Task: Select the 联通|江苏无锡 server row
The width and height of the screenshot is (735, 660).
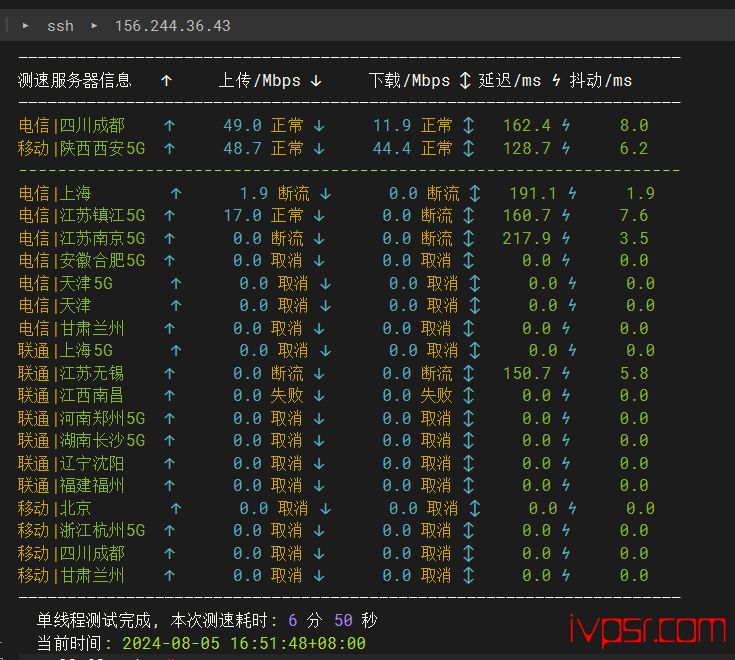Action: [333, 373]
